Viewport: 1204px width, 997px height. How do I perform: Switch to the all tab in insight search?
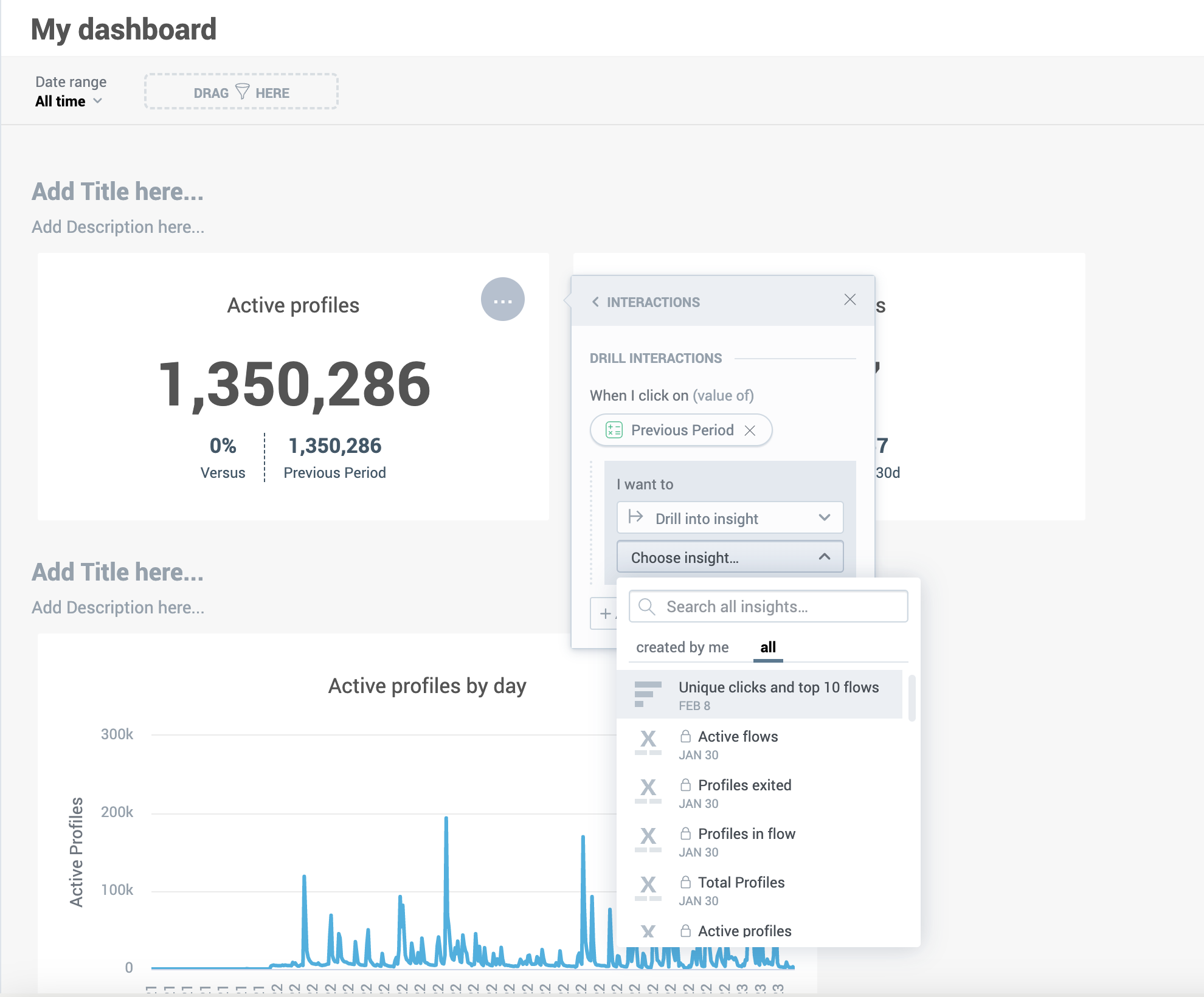click(767, 648)
